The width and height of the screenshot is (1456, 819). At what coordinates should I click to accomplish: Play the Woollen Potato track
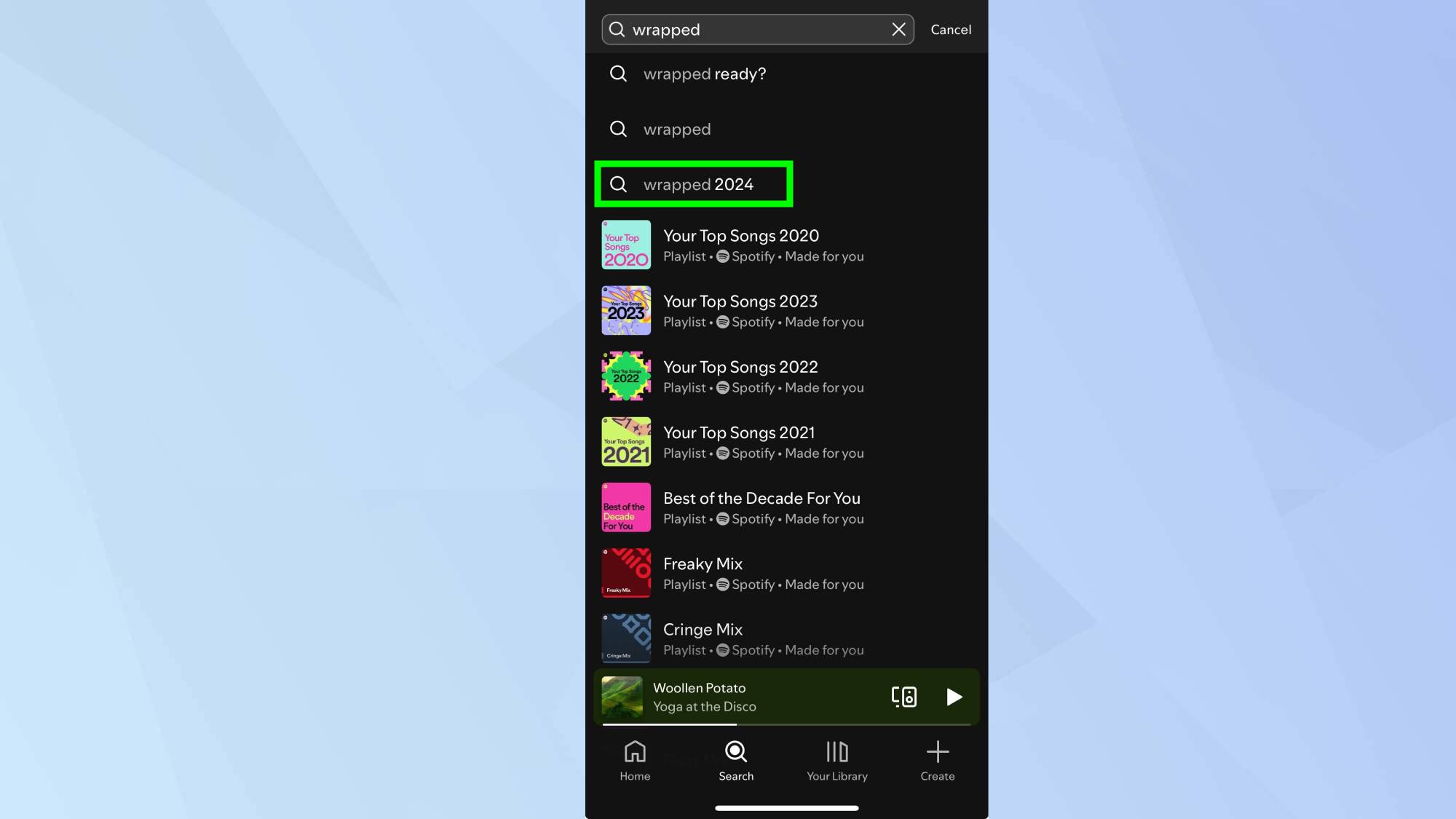(952, 697)
